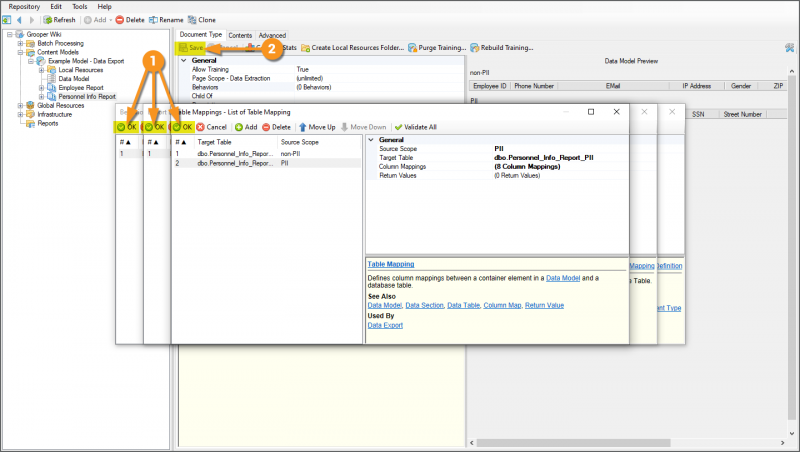Switch to the Document Type tab

click(x=201, y=35)
